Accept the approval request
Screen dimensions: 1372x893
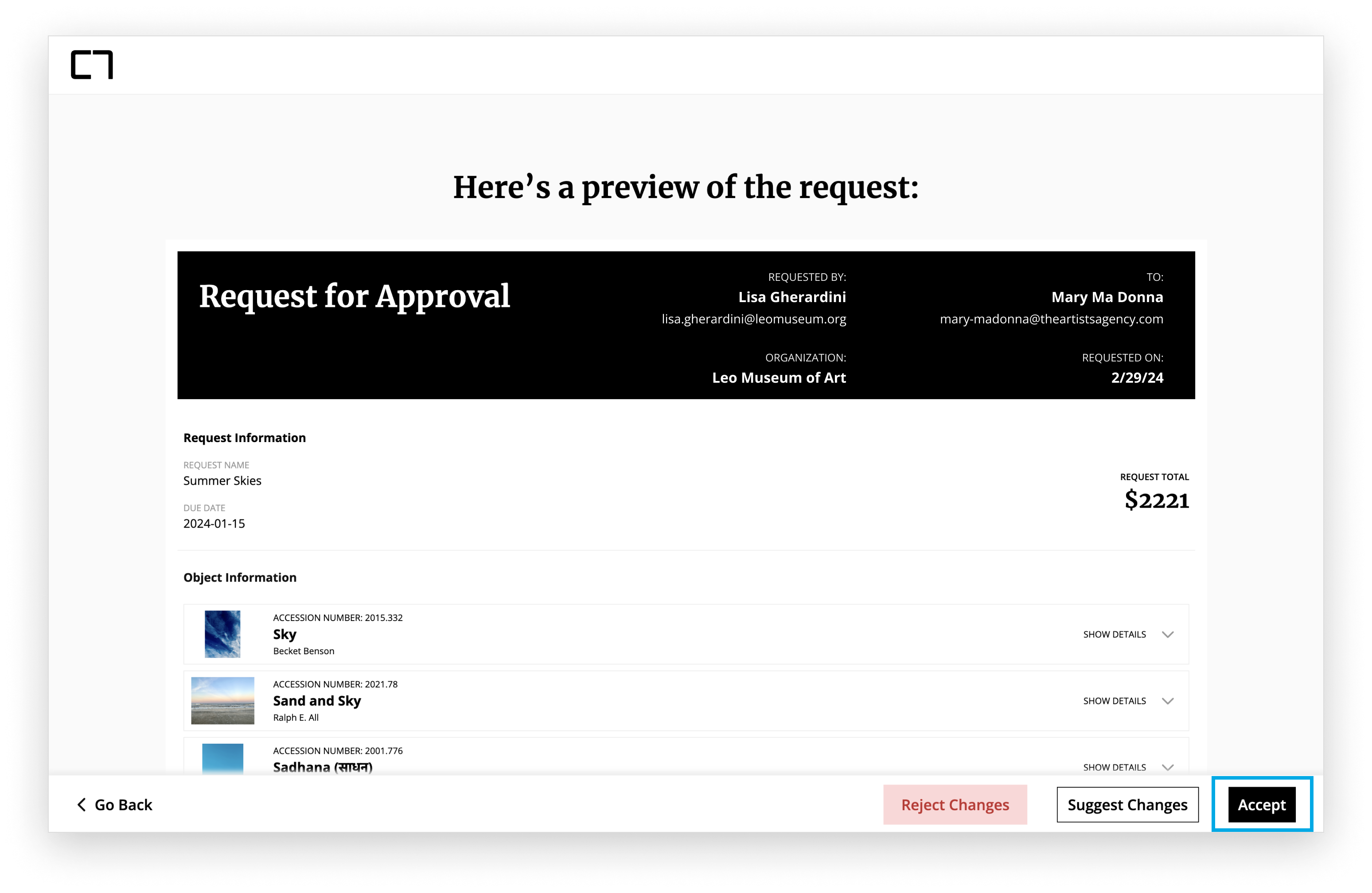click(x=1261, y=804)
